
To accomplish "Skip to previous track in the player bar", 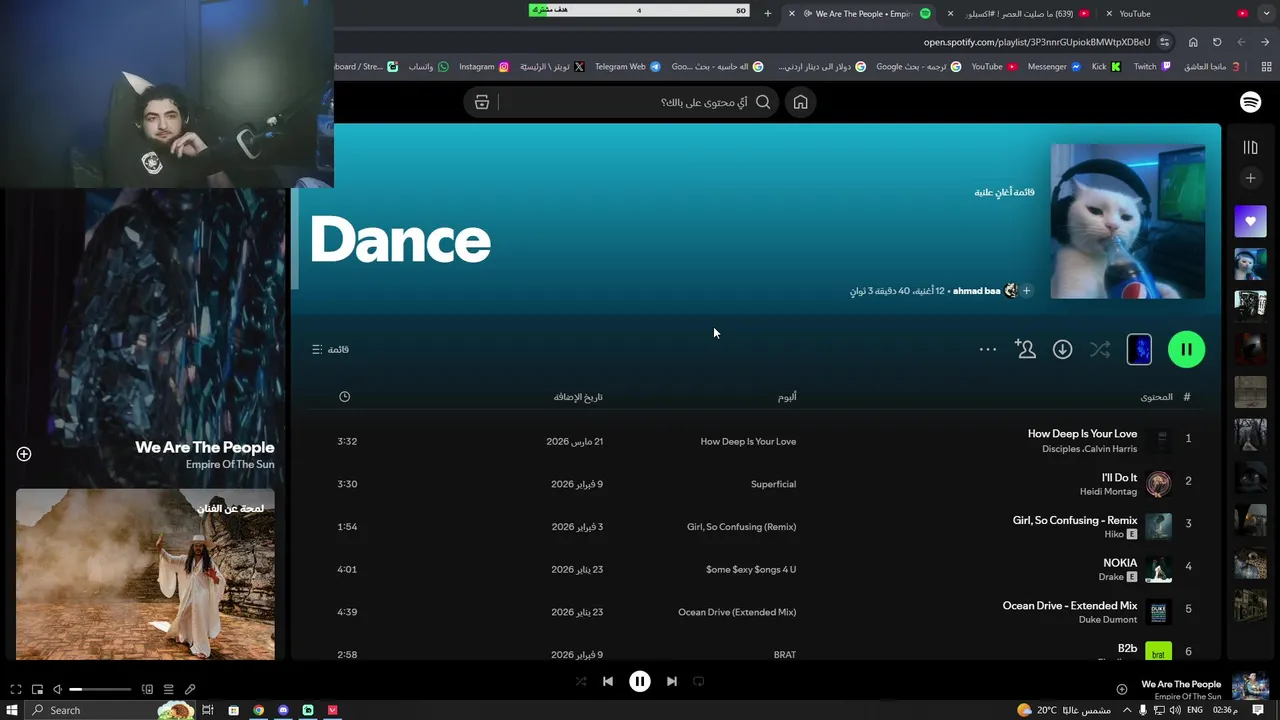I will pyautogui.click(x=607, y=681).
